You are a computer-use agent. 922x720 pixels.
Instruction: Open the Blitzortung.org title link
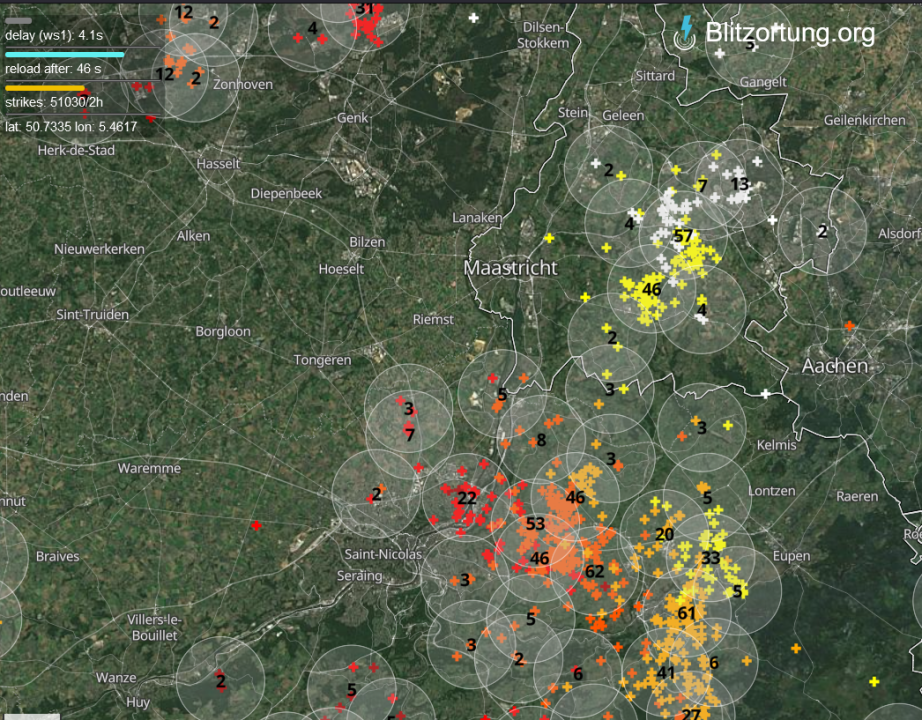click(790, 33)
